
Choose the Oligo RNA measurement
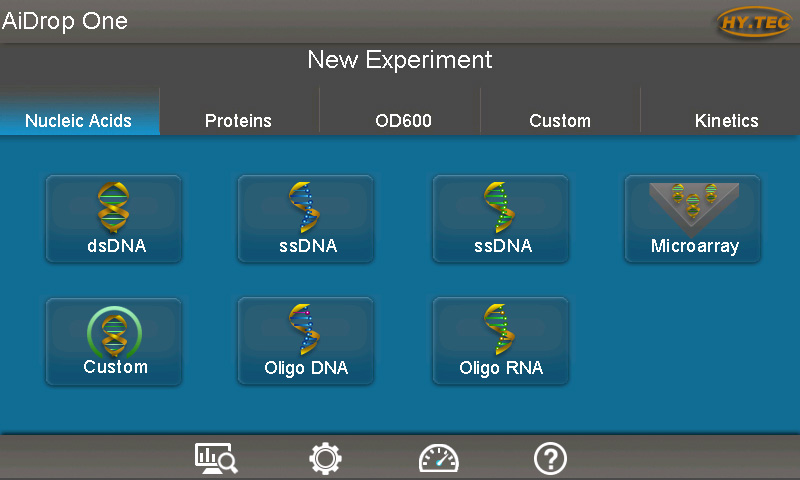point(500,341)
